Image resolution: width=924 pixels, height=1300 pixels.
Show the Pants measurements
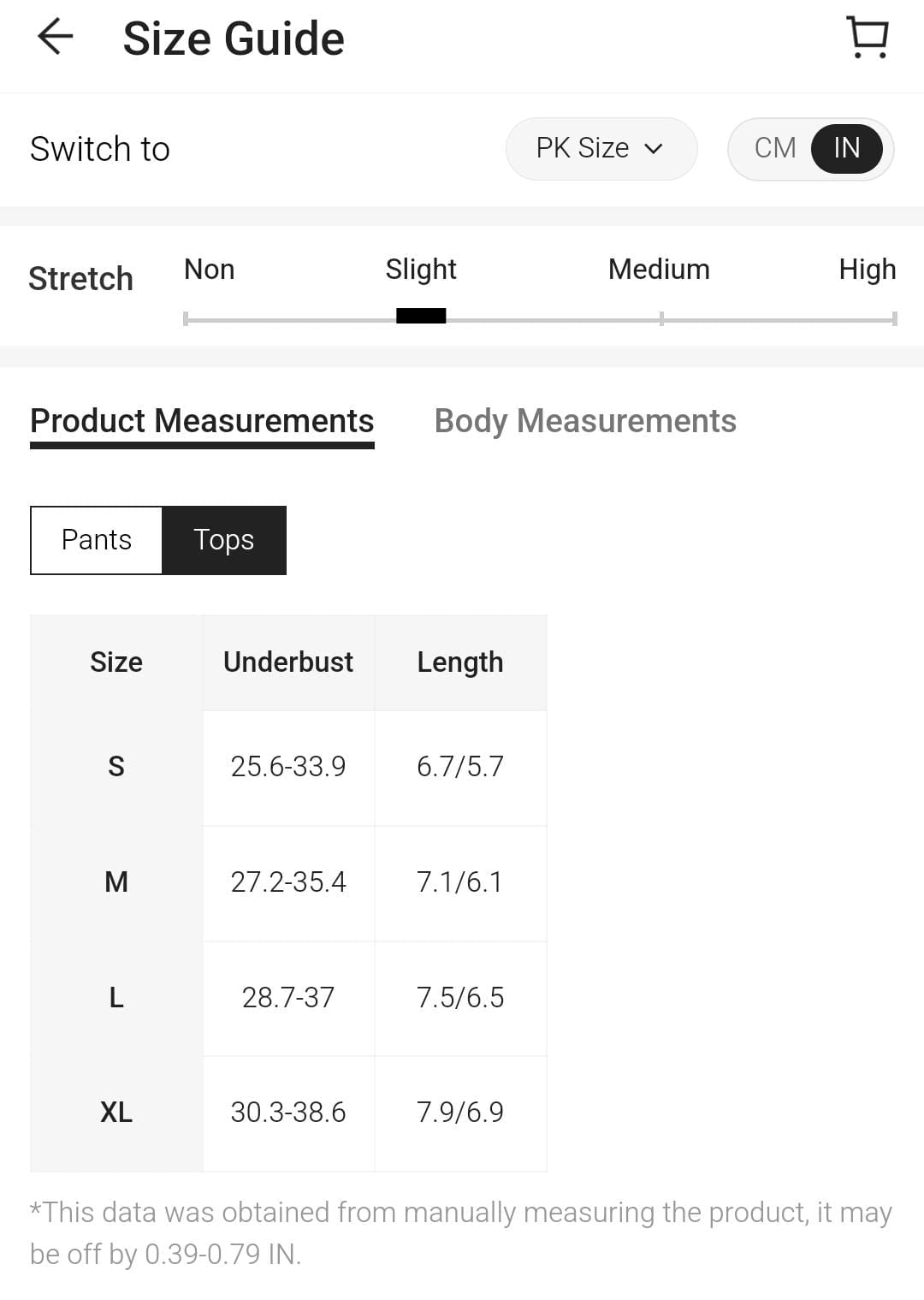pos(97,540)
